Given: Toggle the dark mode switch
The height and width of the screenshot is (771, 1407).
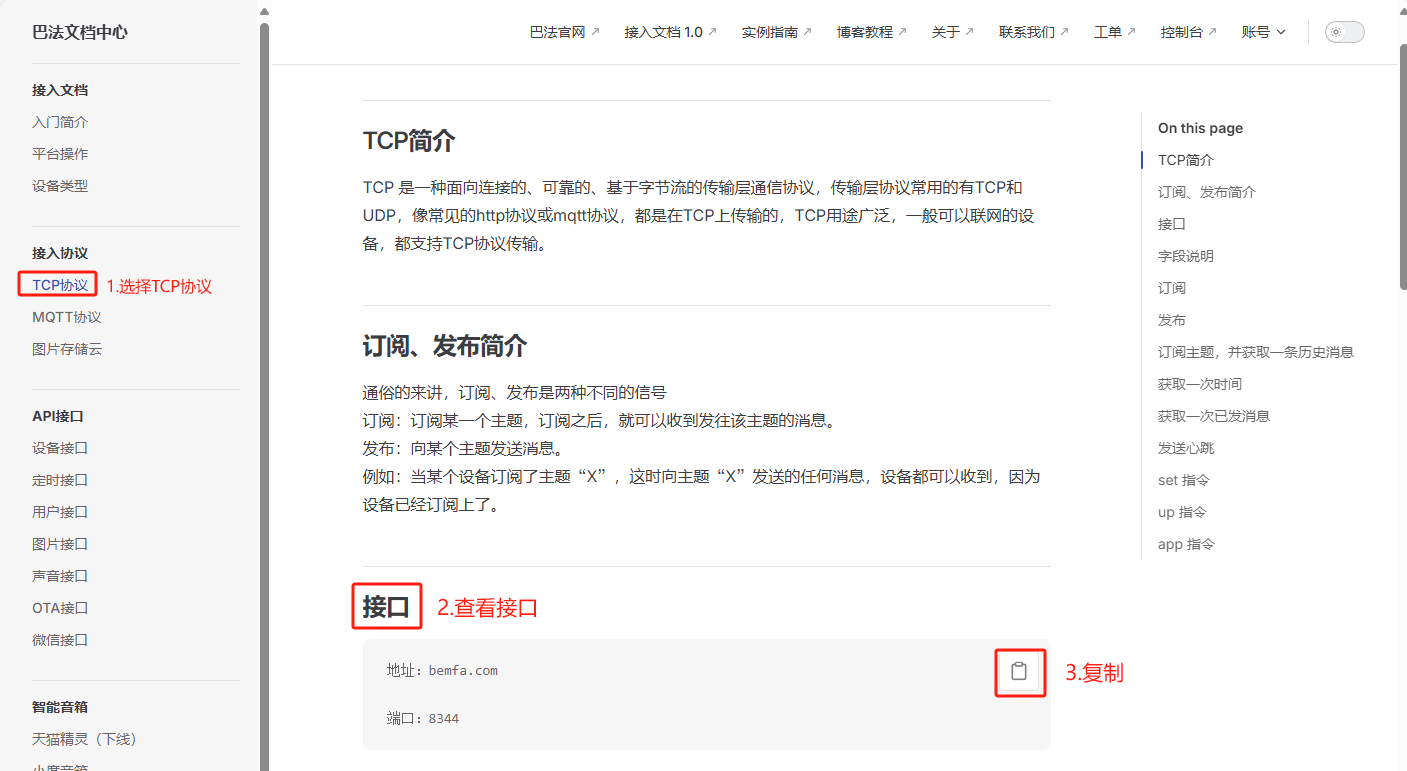Looking at the screenshot, I should pyautogui.click(x=1344, y=32).
